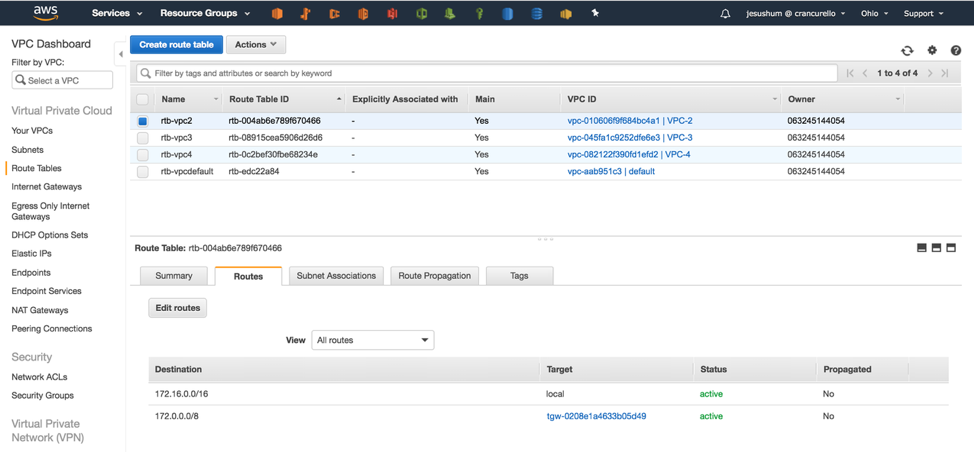Check the rtb-vpc3 row checkbox

click(x=142, y=138)
